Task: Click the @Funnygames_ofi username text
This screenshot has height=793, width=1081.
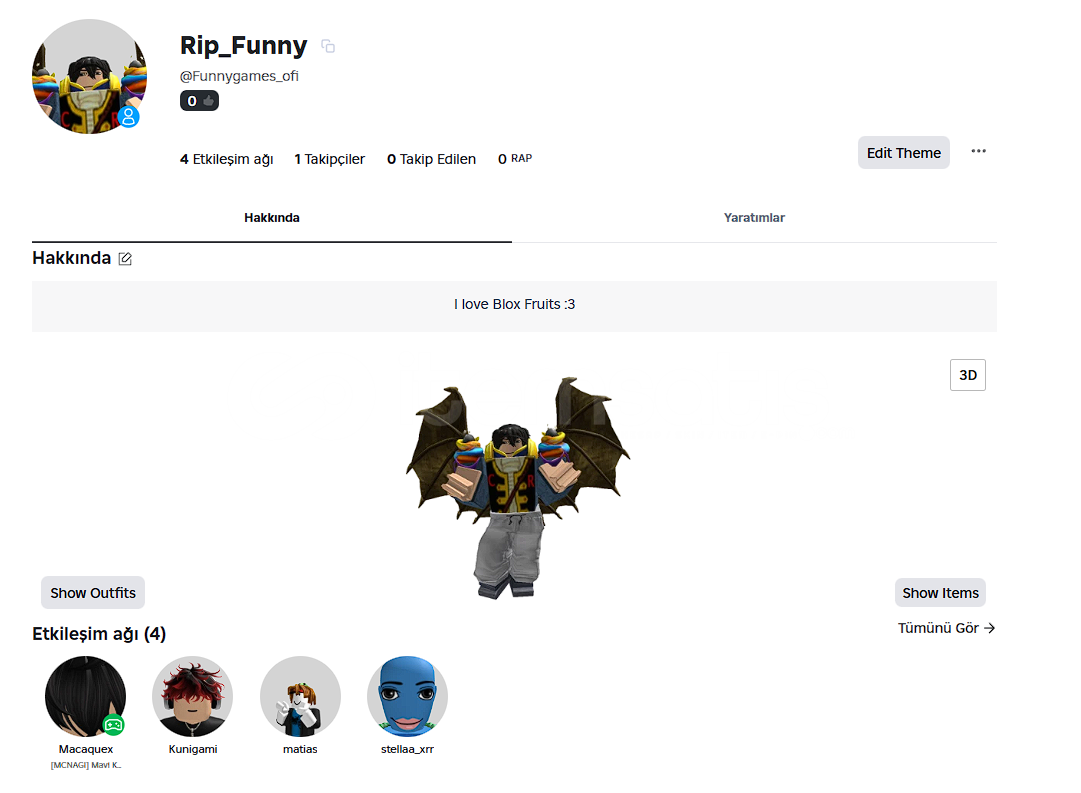Action: coord(239,76)
